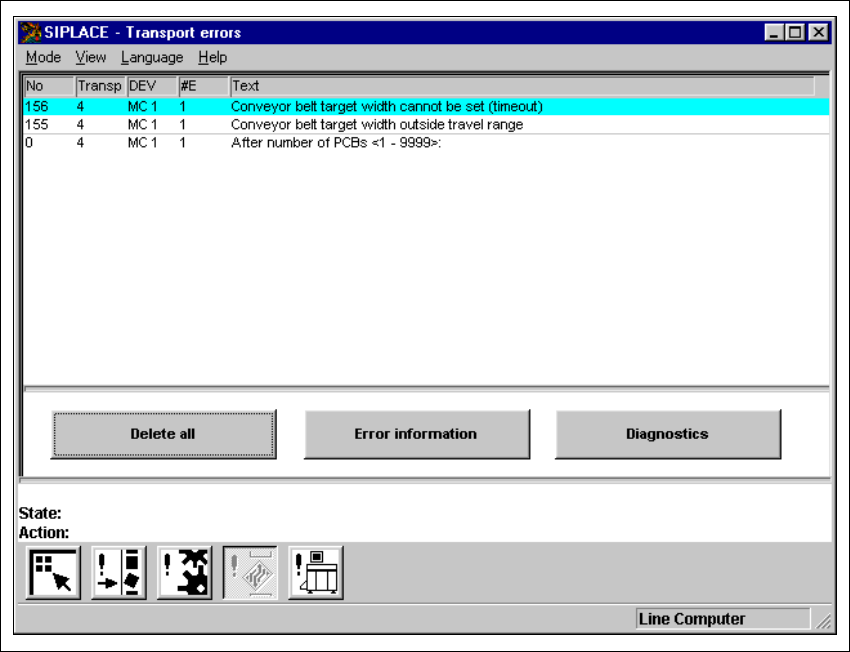Image resolution: width=850 pixels, height=652 pixels.
Task: Sort by the #E column header
Action: 204,86
